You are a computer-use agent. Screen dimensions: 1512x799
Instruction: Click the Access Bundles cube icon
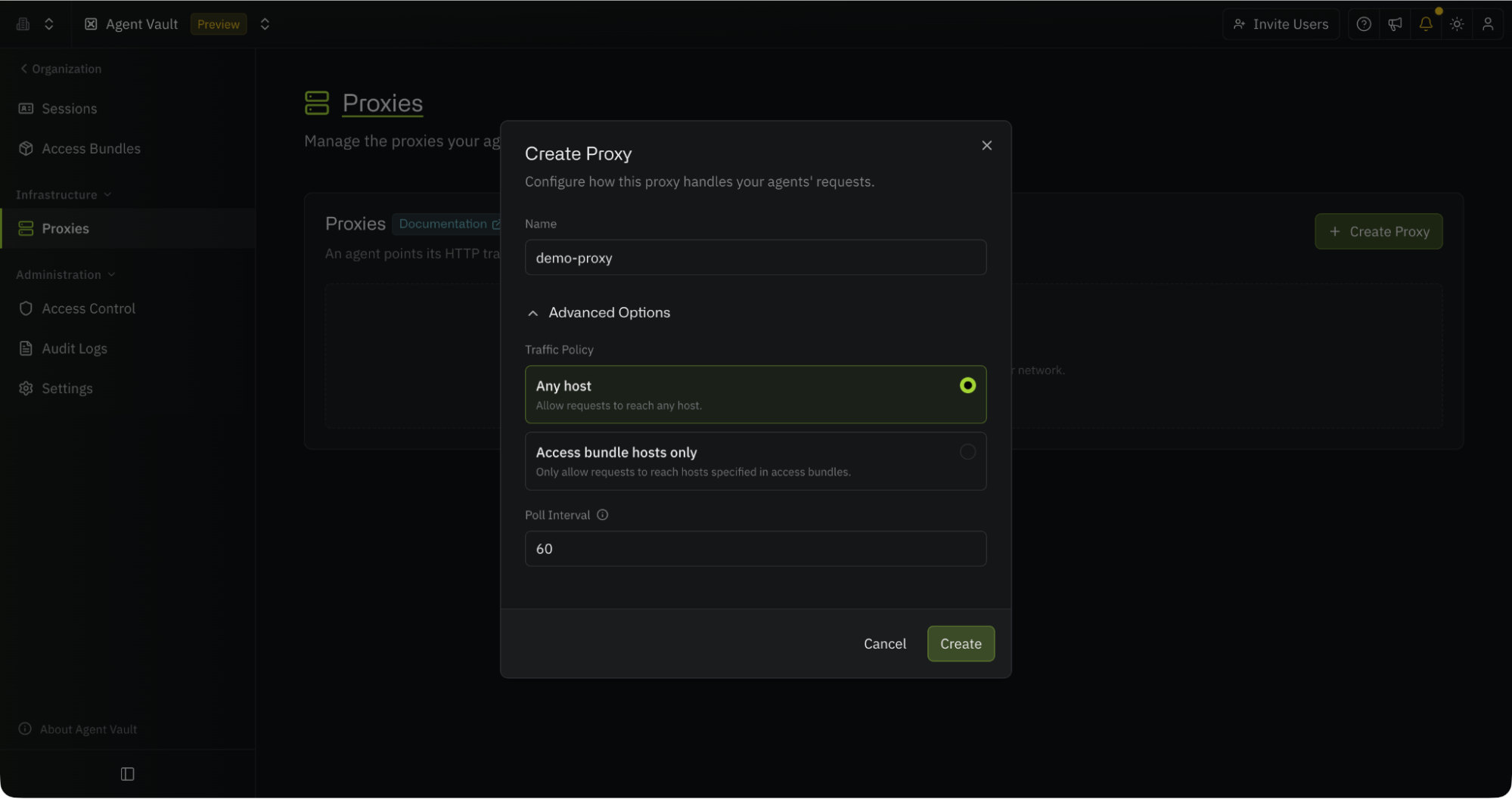pyautogui.click(x=26, y=149)
